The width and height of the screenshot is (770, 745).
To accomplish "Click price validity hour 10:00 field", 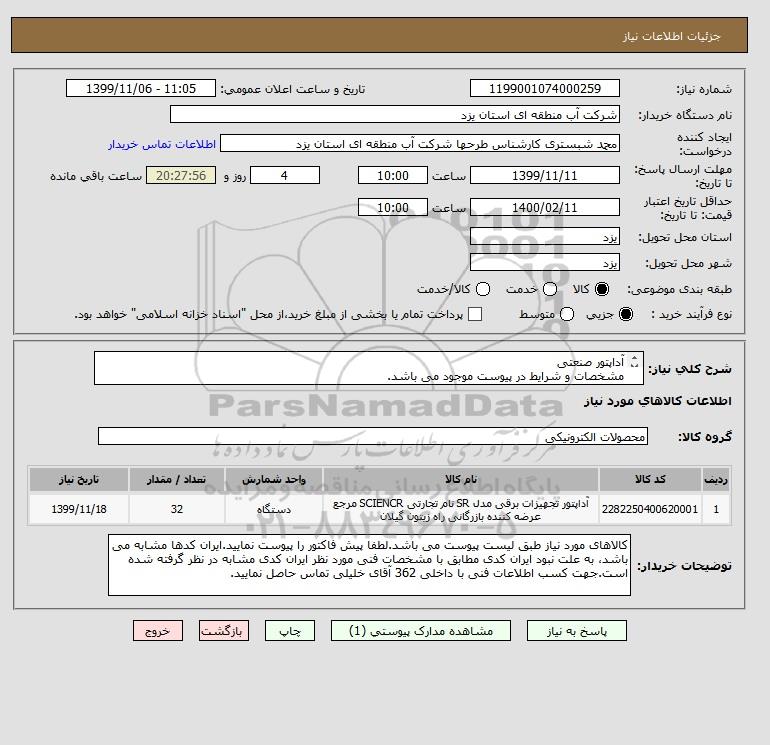I will click(x=393, y=207).
